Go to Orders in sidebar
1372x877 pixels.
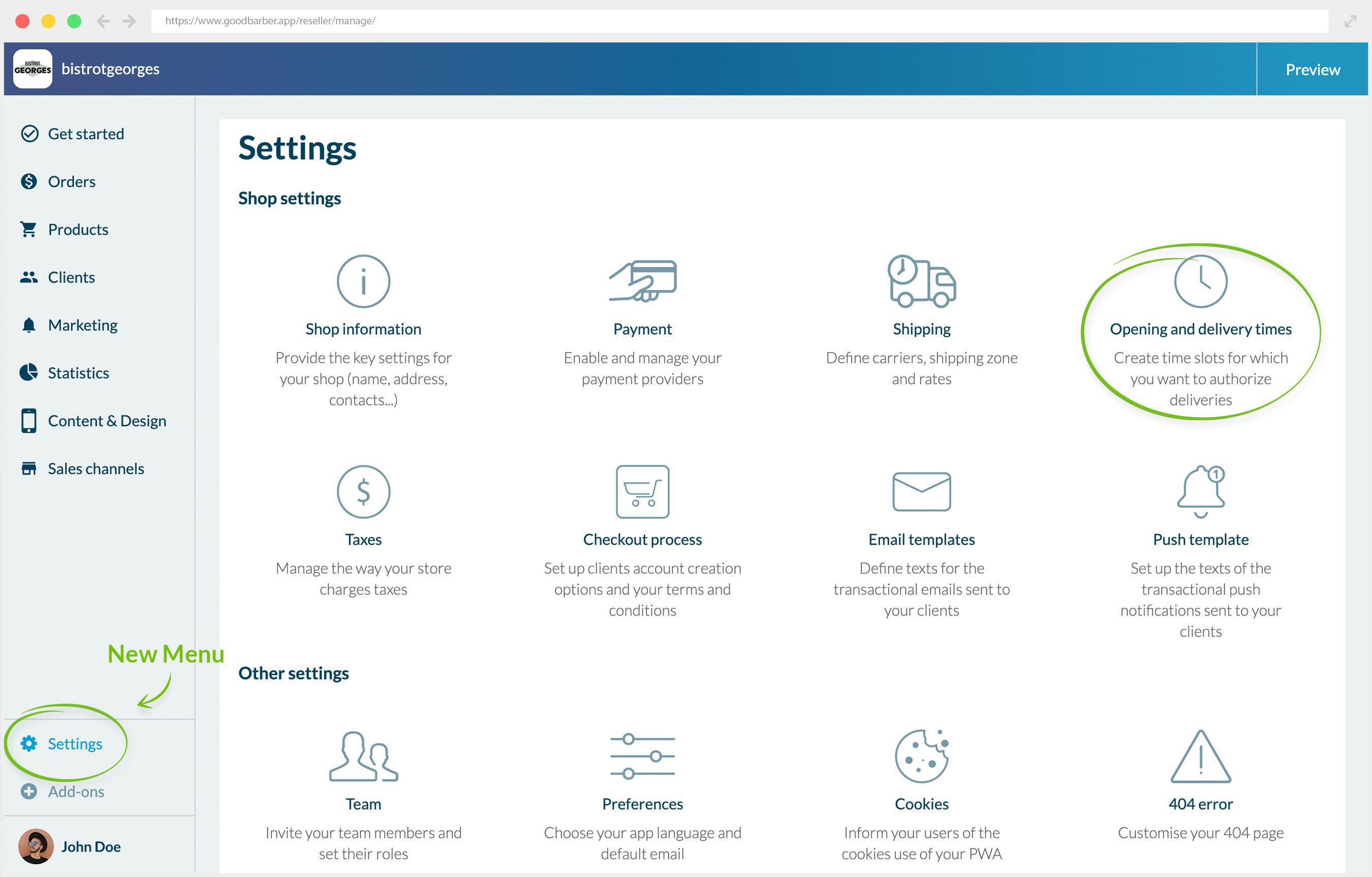[x=71, y=181]
